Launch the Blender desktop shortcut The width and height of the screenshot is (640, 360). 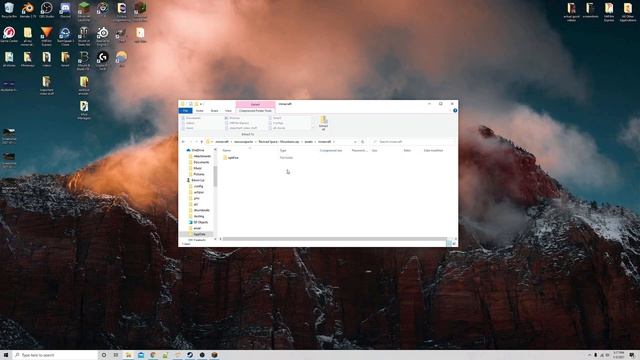pos(28,10)
